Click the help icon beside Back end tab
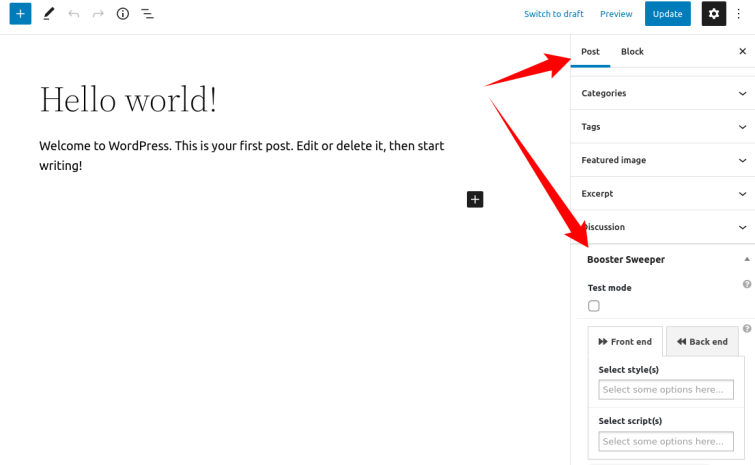Viewport: 755px width, 465px height. tap(747, 329)
